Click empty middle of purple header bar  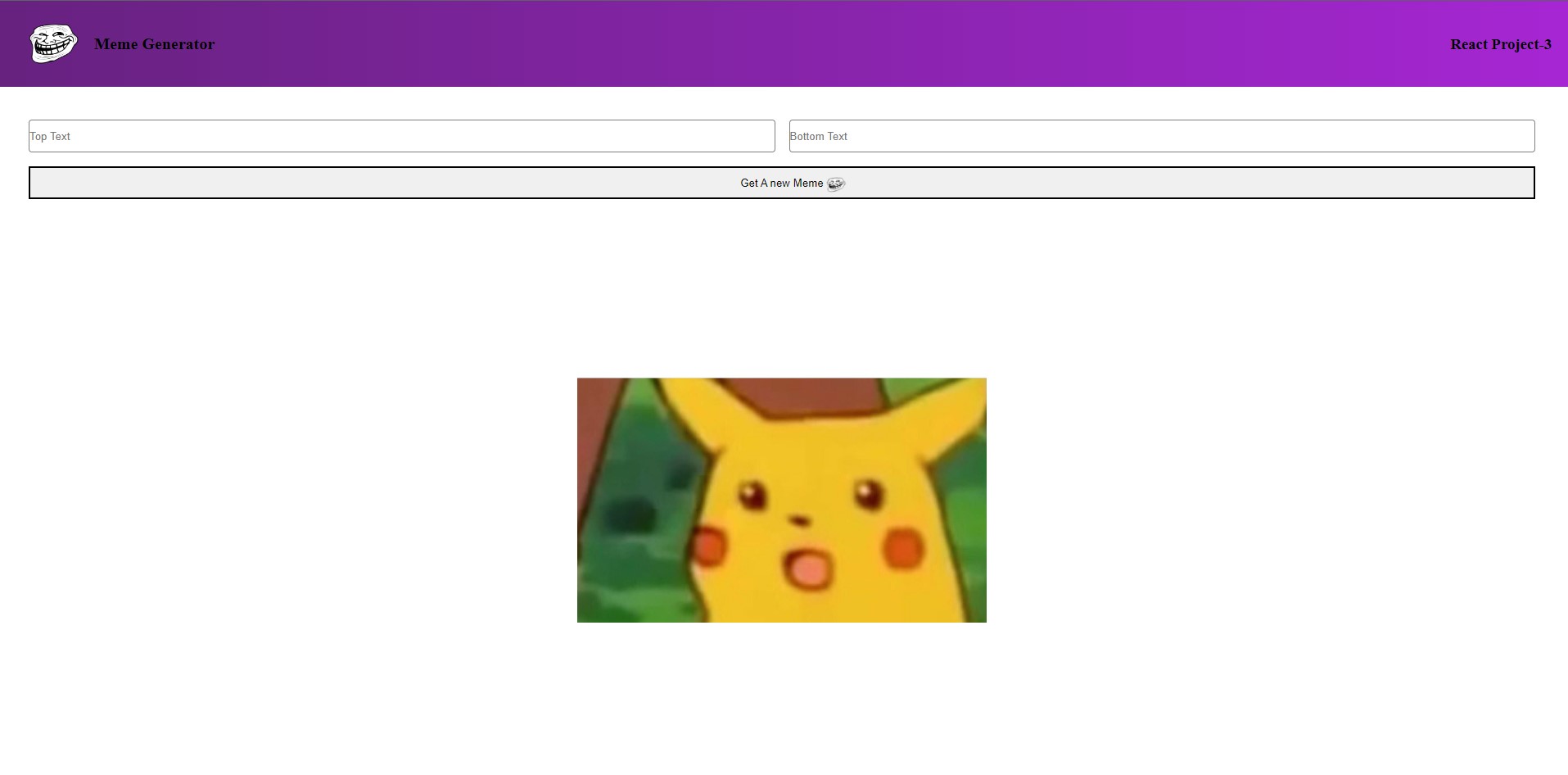819,44
